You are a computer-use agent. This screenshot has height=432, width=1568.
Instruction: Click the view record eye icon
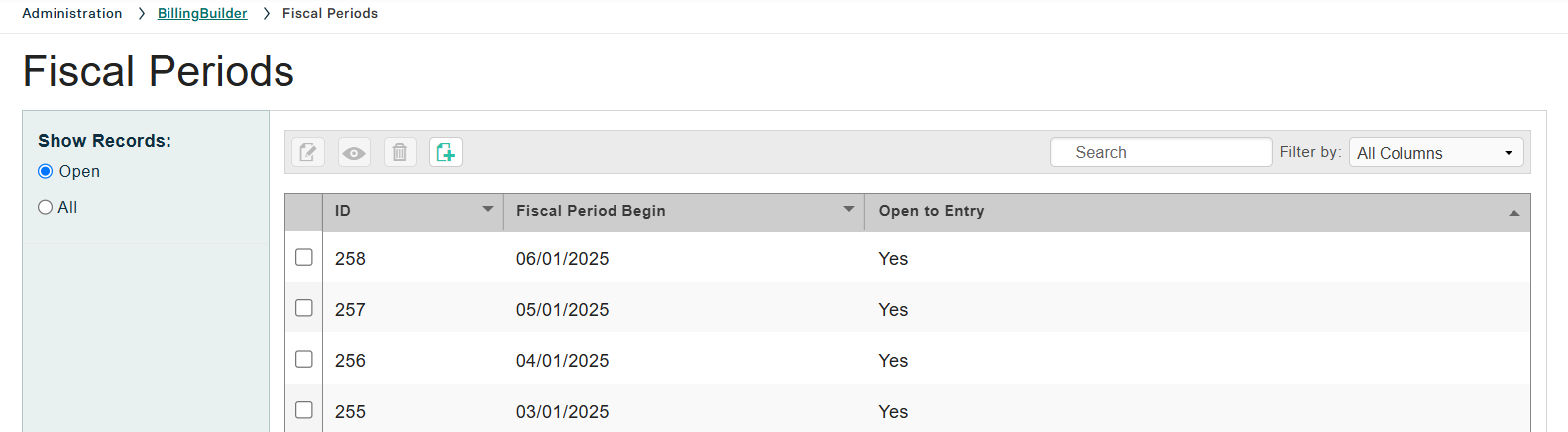[354, 152]
